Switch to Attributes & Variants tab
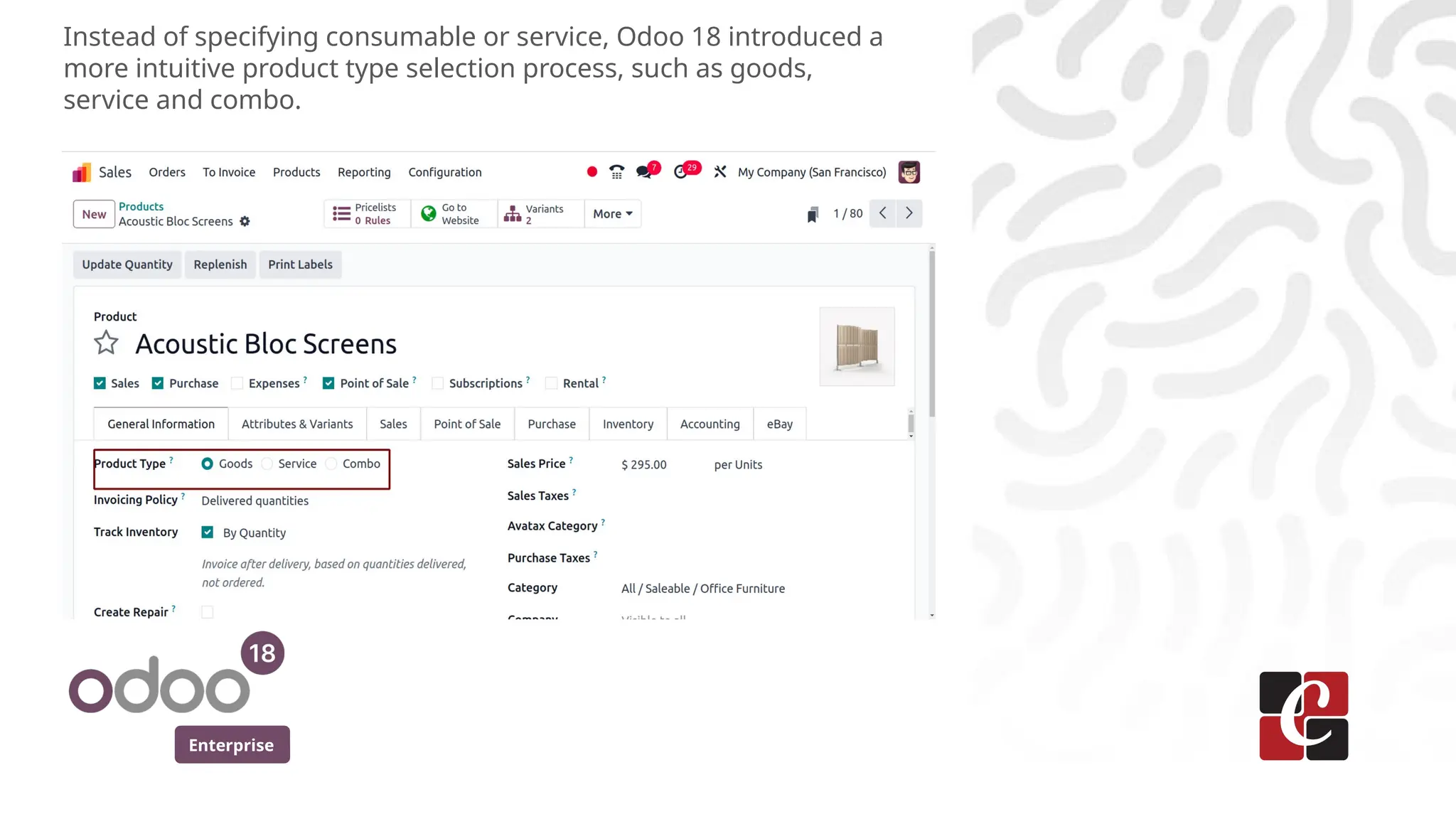This screenshot has height=819, width=1456. (x=297, y=424)
